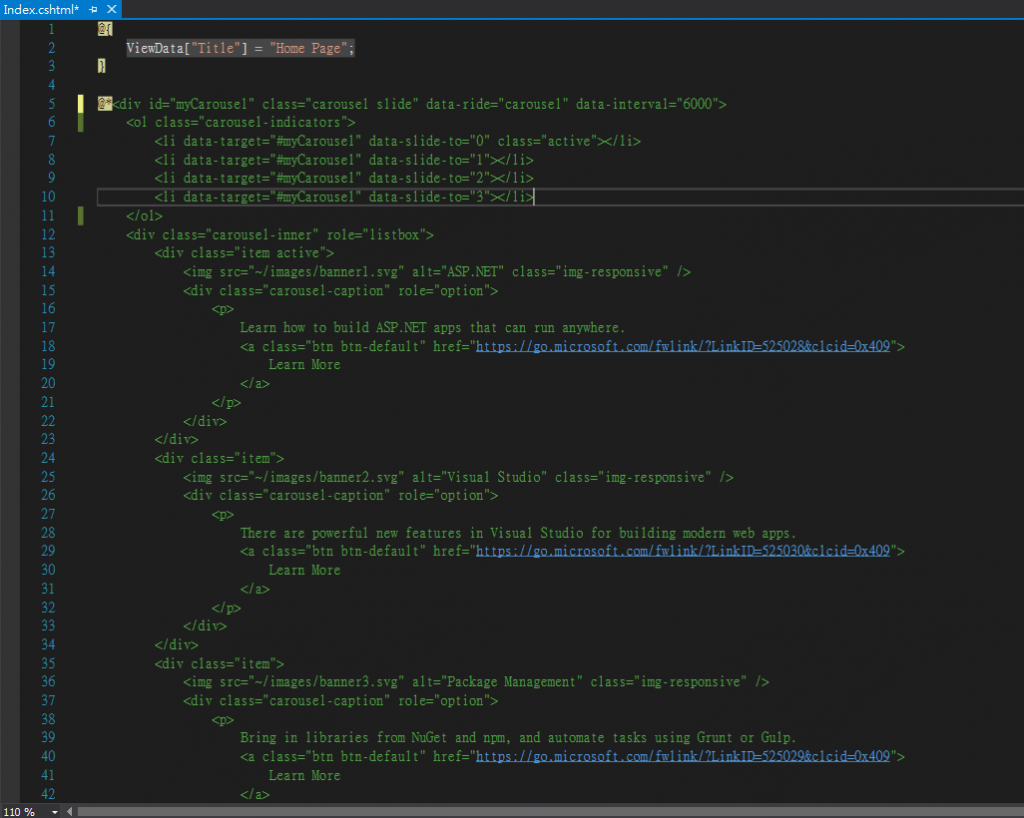Click the "Bring in libraries from NuGet" text
Viewport: 1024px width, 818px height.
[517, 738]
